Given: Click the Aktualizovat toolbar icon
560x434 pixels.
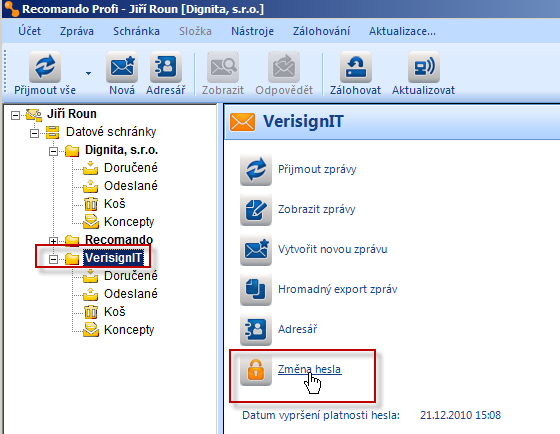Looking at the screenshot, I should pyautogui.click(x=424, y=67).
